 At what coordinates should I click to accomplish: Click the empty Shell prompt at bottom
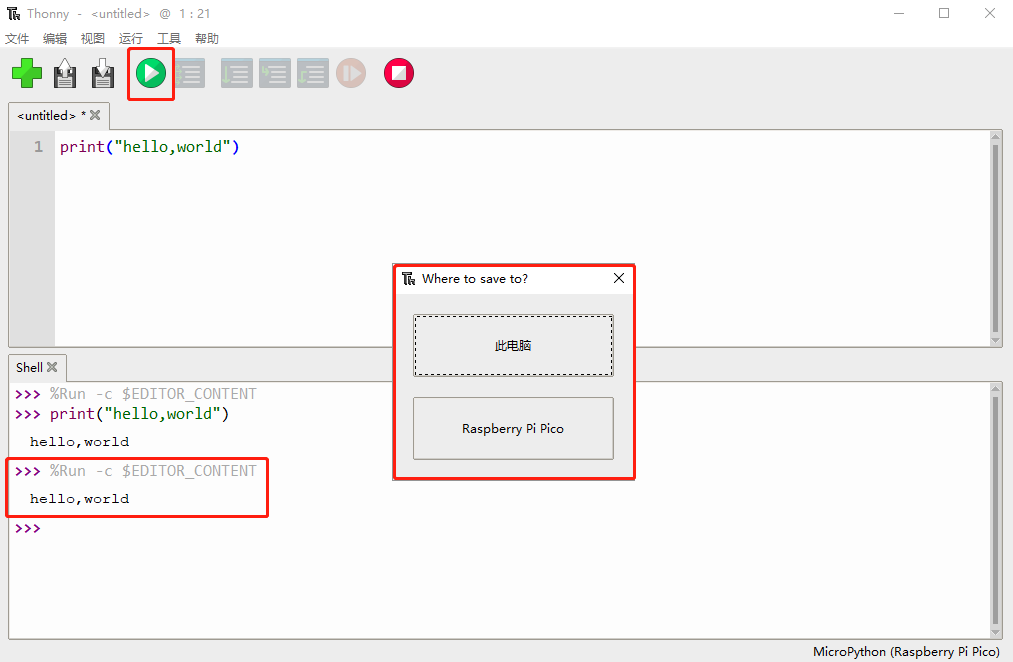28,528
